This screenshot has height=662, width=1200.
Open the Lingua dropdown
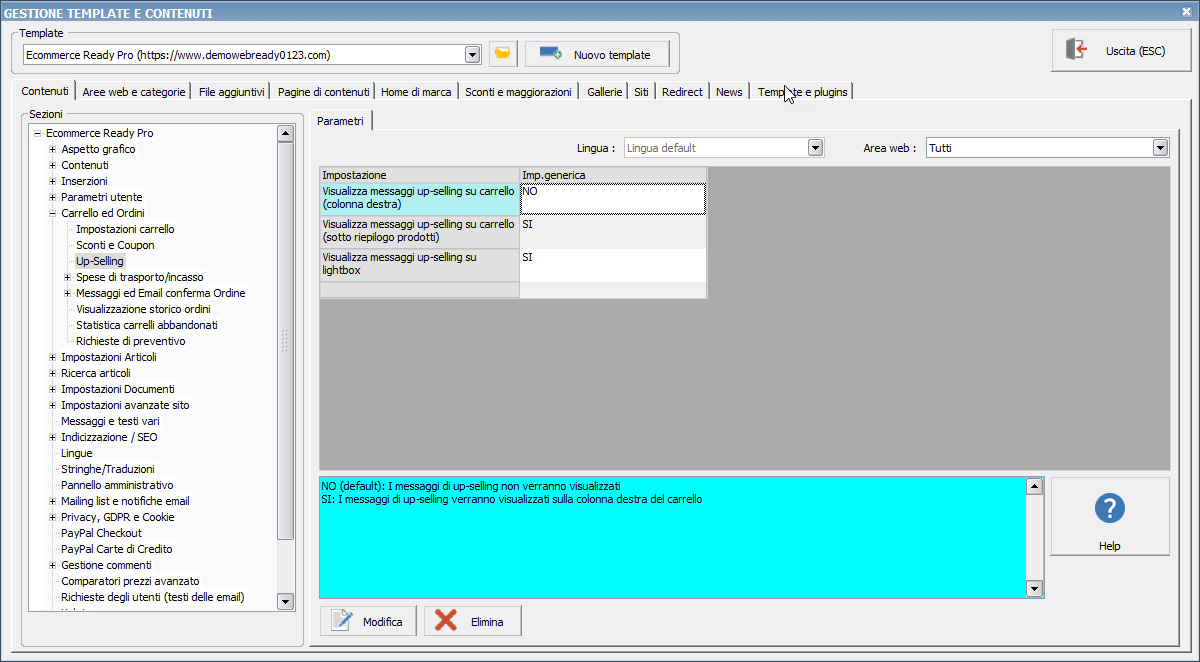tap(815, 148)
